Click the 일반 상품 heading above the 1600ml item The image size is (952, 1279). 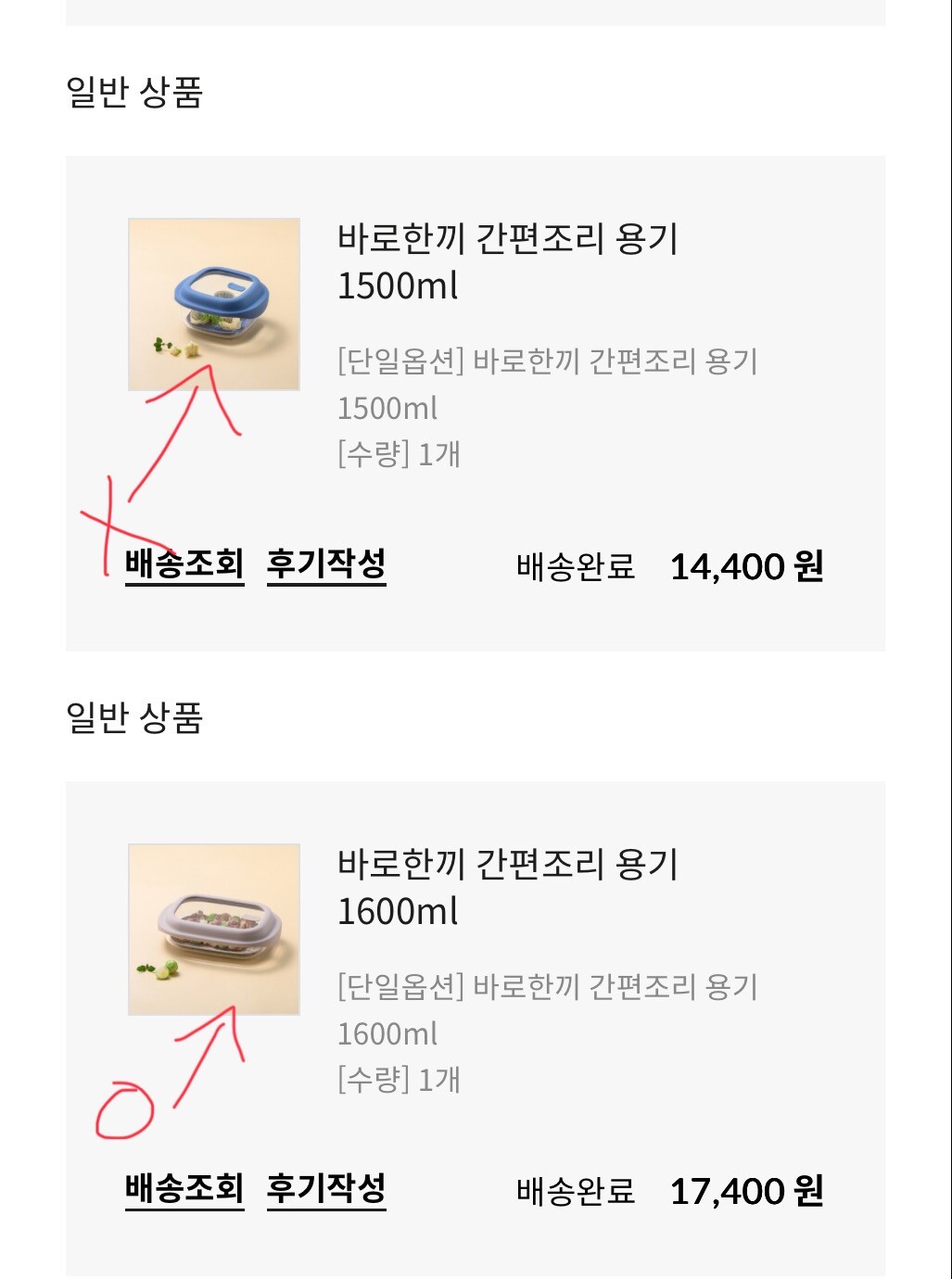tap(134, 717)
